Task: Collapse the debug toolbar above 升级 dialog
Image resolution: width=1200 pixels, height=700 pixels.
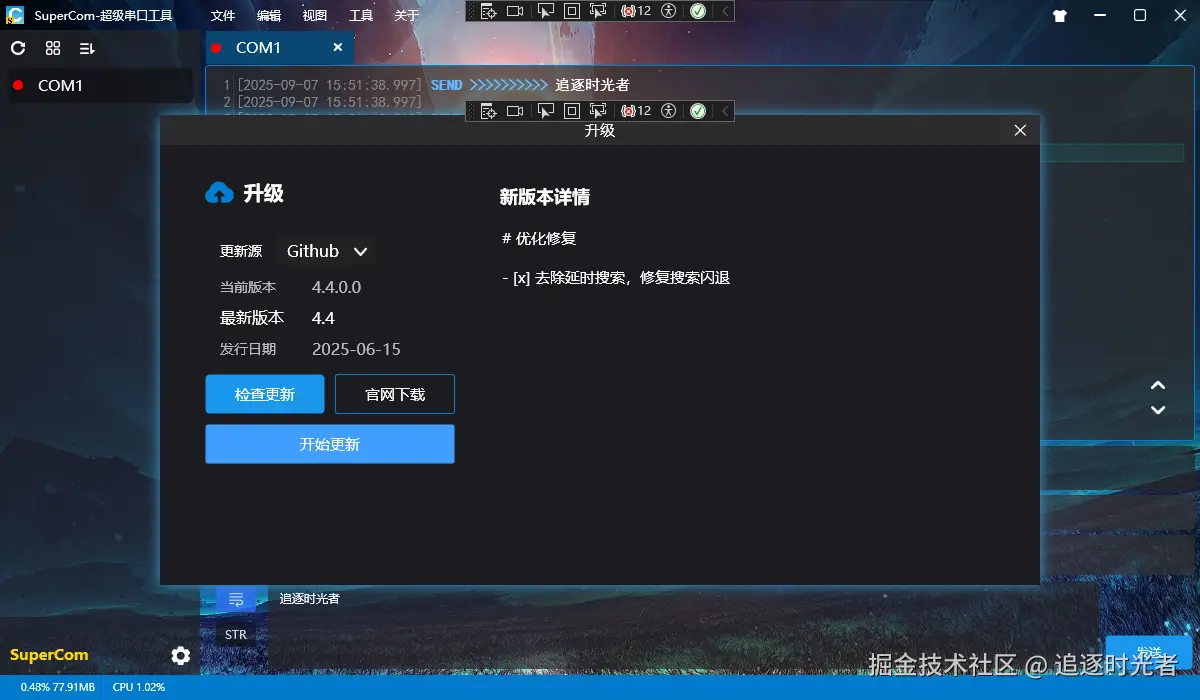Action: pyautogui.click(x=725, y=111)
